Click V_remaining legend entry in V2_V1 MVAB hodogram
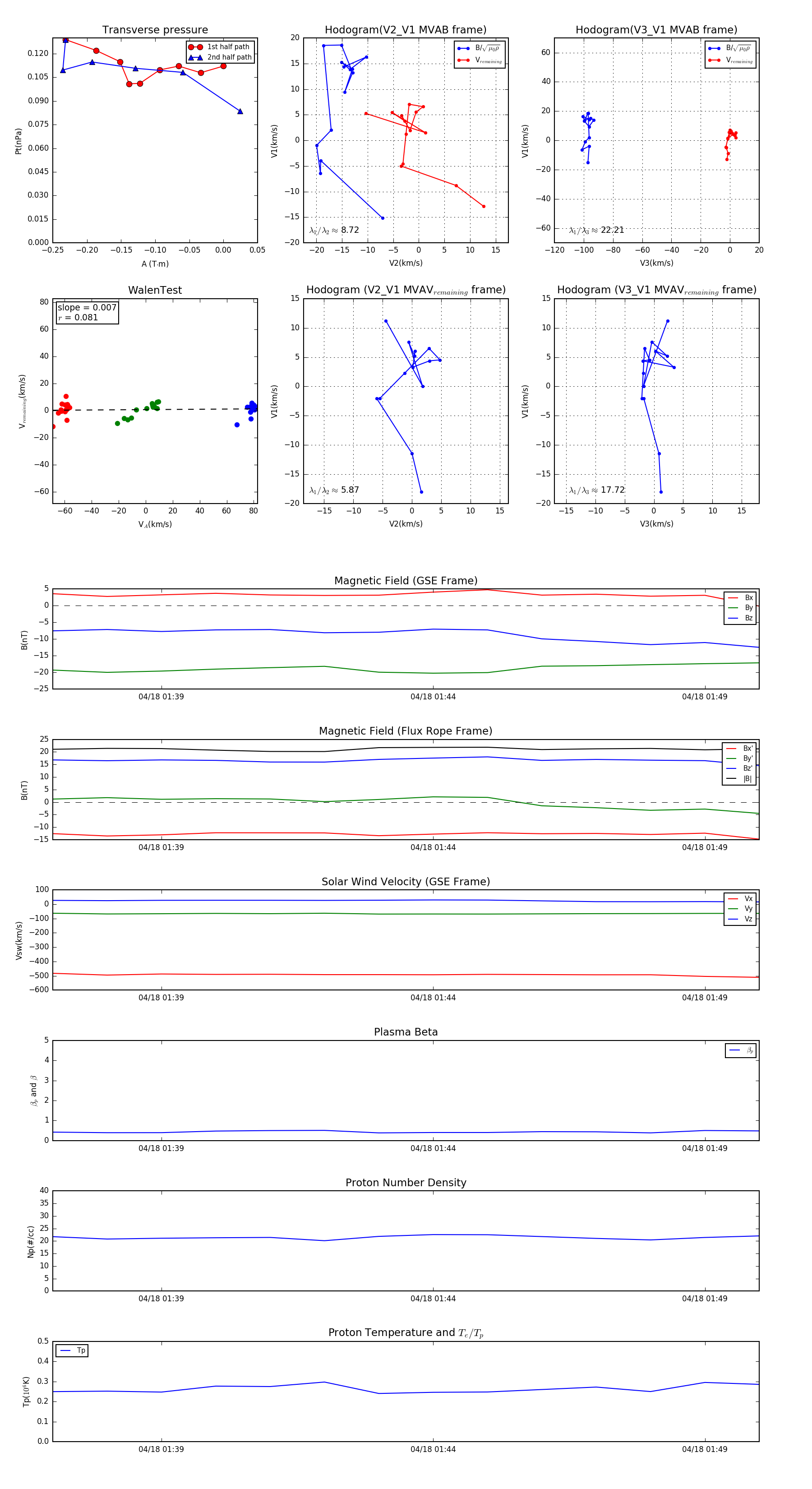812x1489 pixels. [480, 60]
